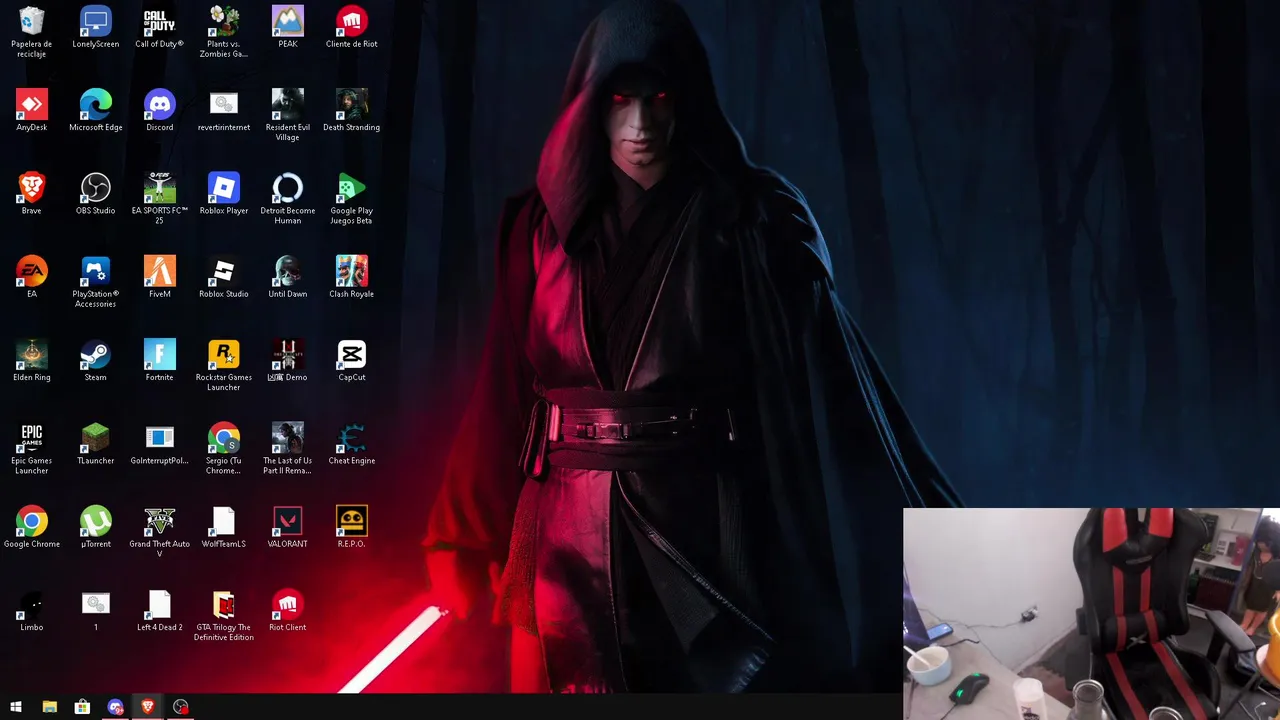Select the Fortnite desktop shortcut
The width and height of the screenshot is (1280, 720).
tap(159, 354)
